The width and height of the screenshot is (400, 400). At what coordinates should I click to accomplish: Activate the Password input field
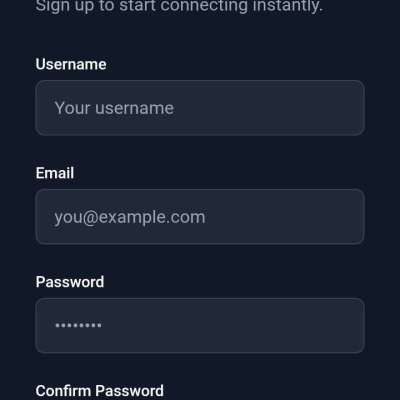(200, 326)
